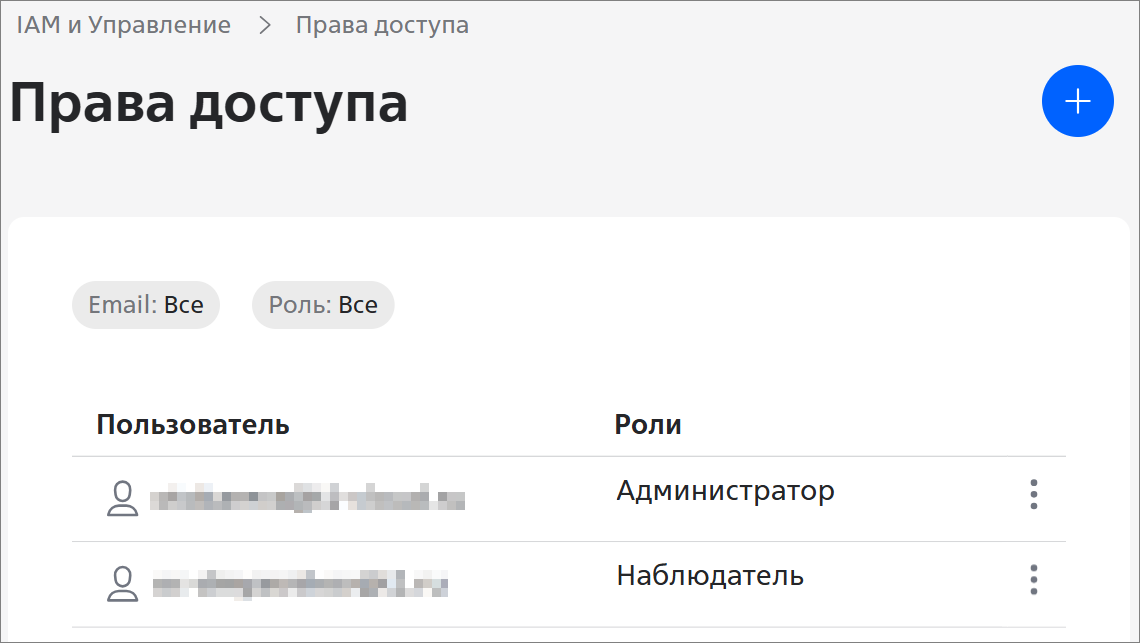Screen dimensions: 1140x643
Task: Click the blurred email of the administrator user
Action: pyautogui.click(x=308, y=497)
